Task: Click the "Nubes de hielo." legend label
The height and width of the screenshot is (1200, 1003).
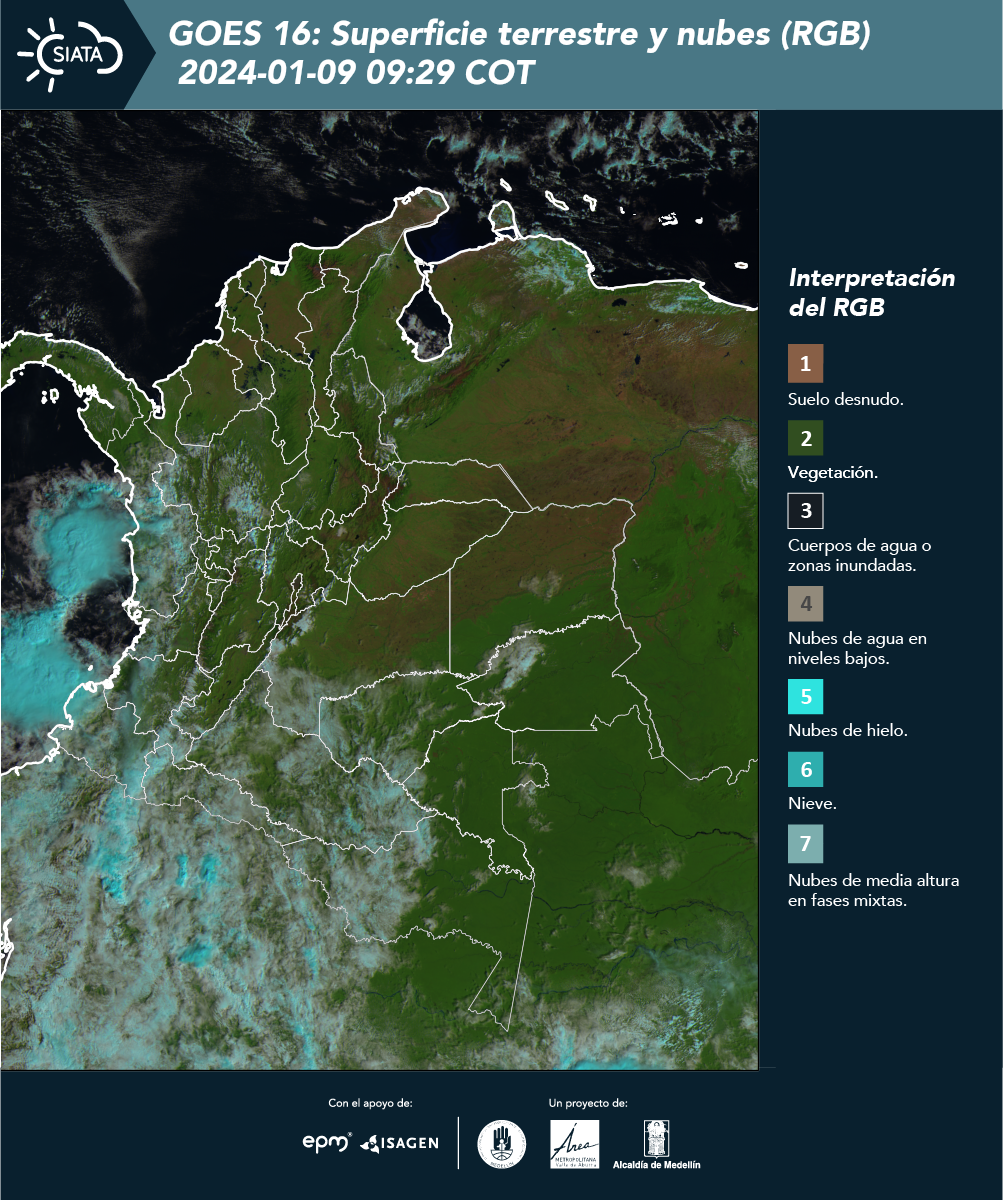Action: click(x=848, y=731)
